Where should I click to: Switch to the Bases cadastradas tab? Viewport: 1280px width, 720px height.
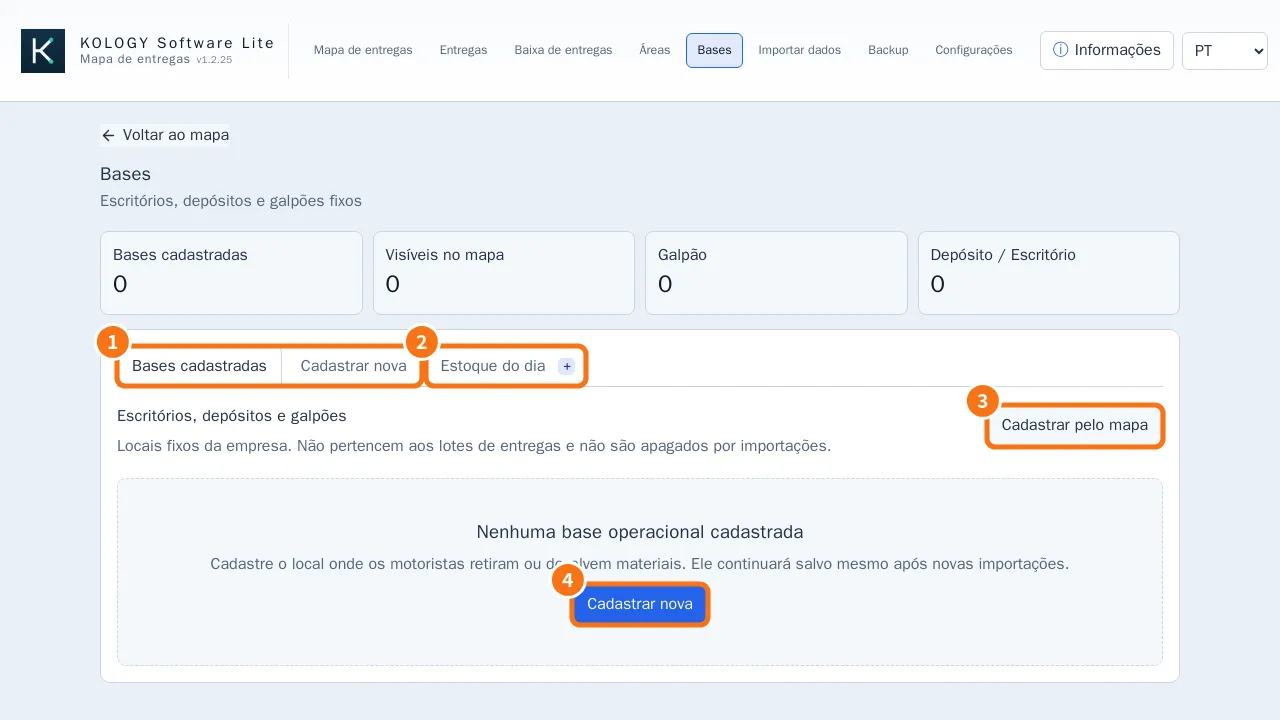click(200, 366)
